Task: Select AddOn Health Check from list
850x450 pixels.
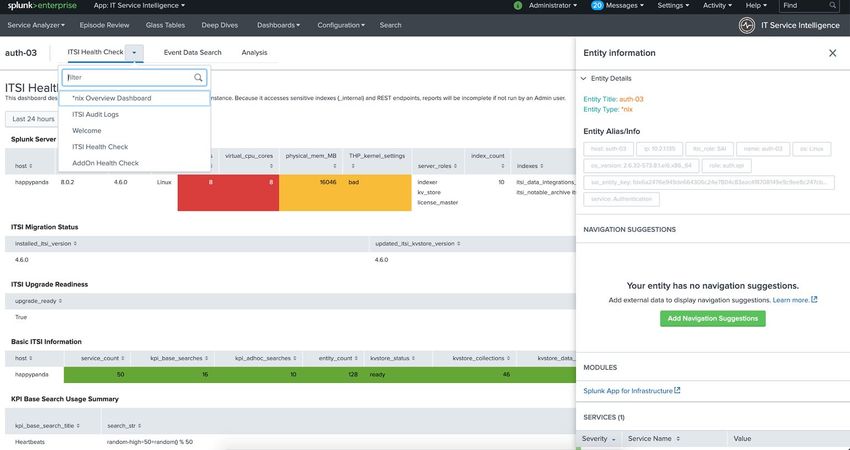Action: tap(135, 163)
